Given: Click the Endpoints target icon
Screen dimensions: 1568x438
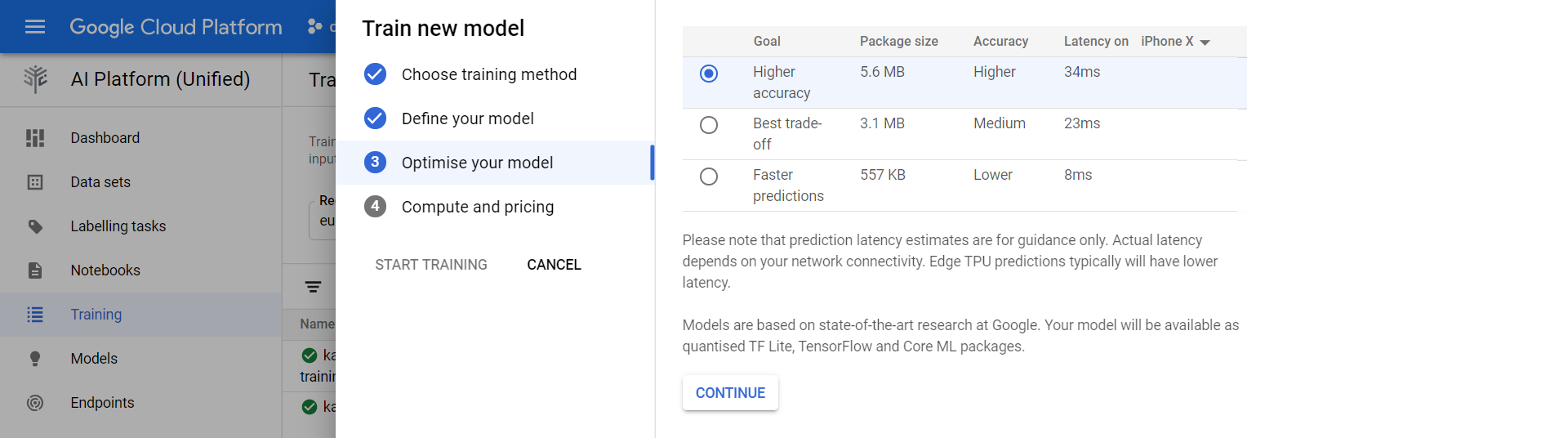Looking at the screenshot, I should (x=35, y=403).
